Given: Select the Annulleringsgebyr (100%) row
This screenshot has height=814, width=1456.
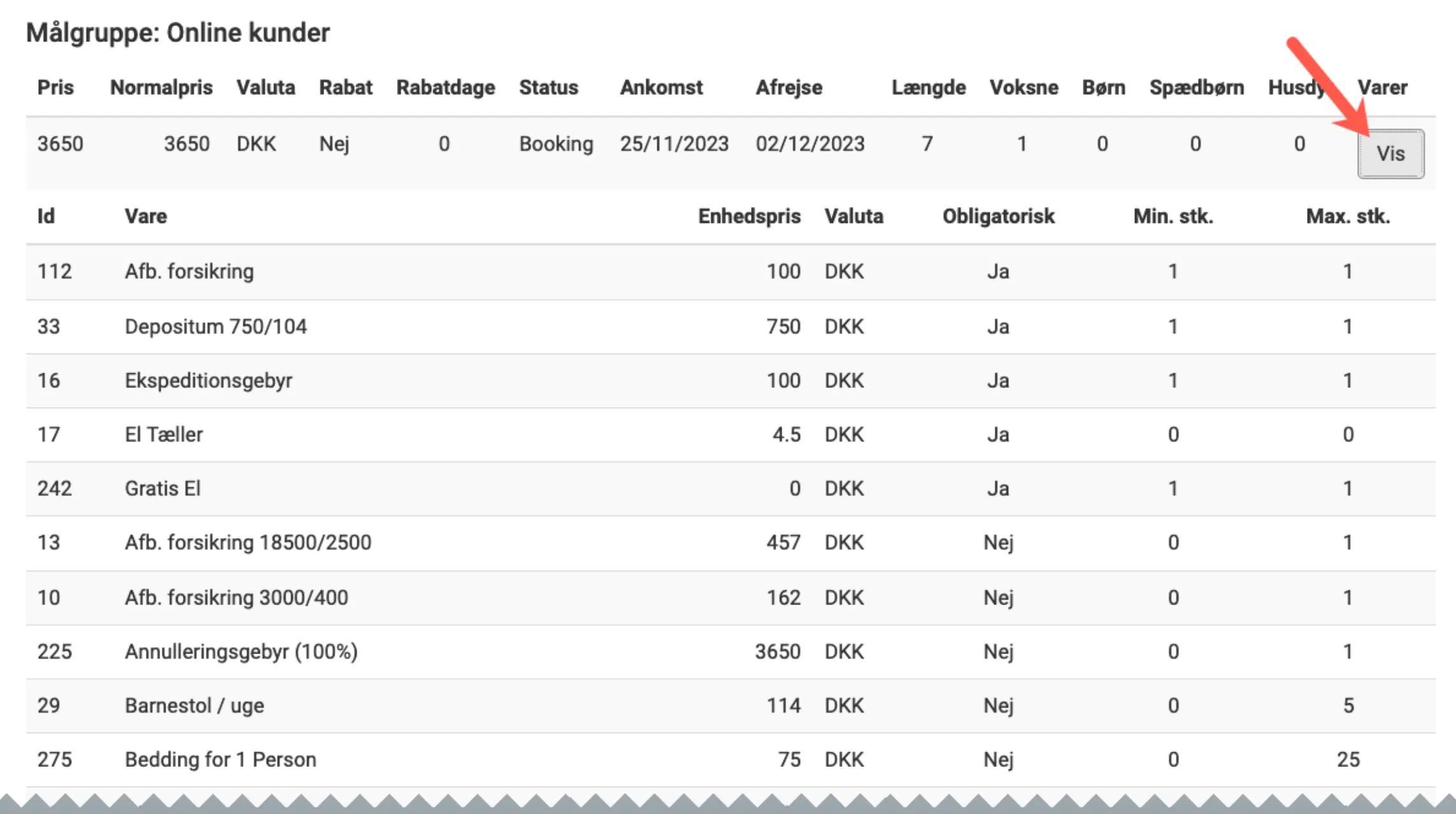Looking at the screenshot, I should pyautogui.click(x=241, y=652).
